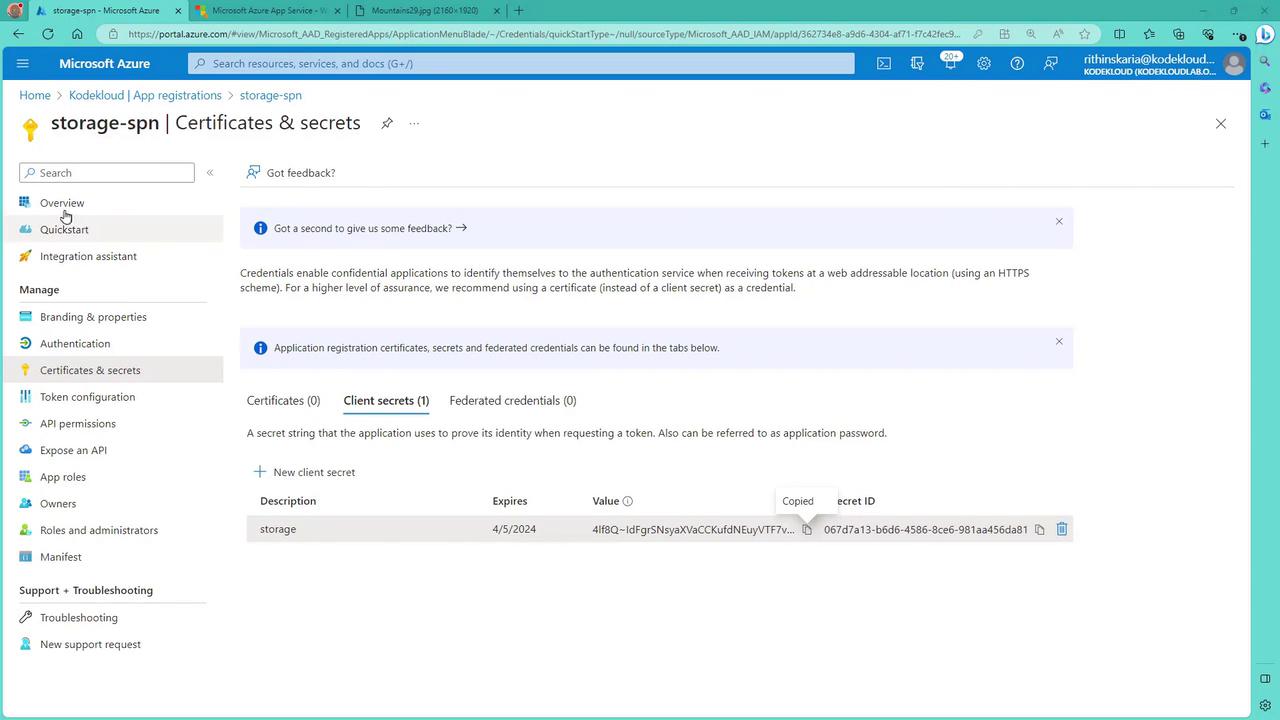This screenshot has height=720, width=1280.
Task: Open a new browser tab
Action: pyautogui.click(x=518, y=10)
